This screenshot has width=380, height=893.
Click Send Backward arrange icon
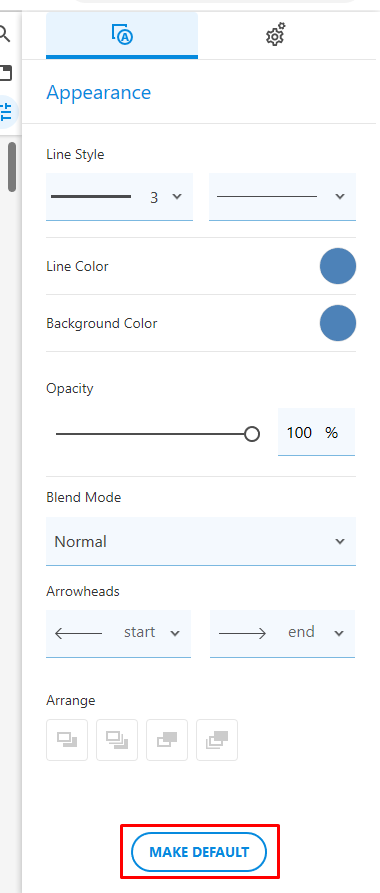(x=167, y=740)
